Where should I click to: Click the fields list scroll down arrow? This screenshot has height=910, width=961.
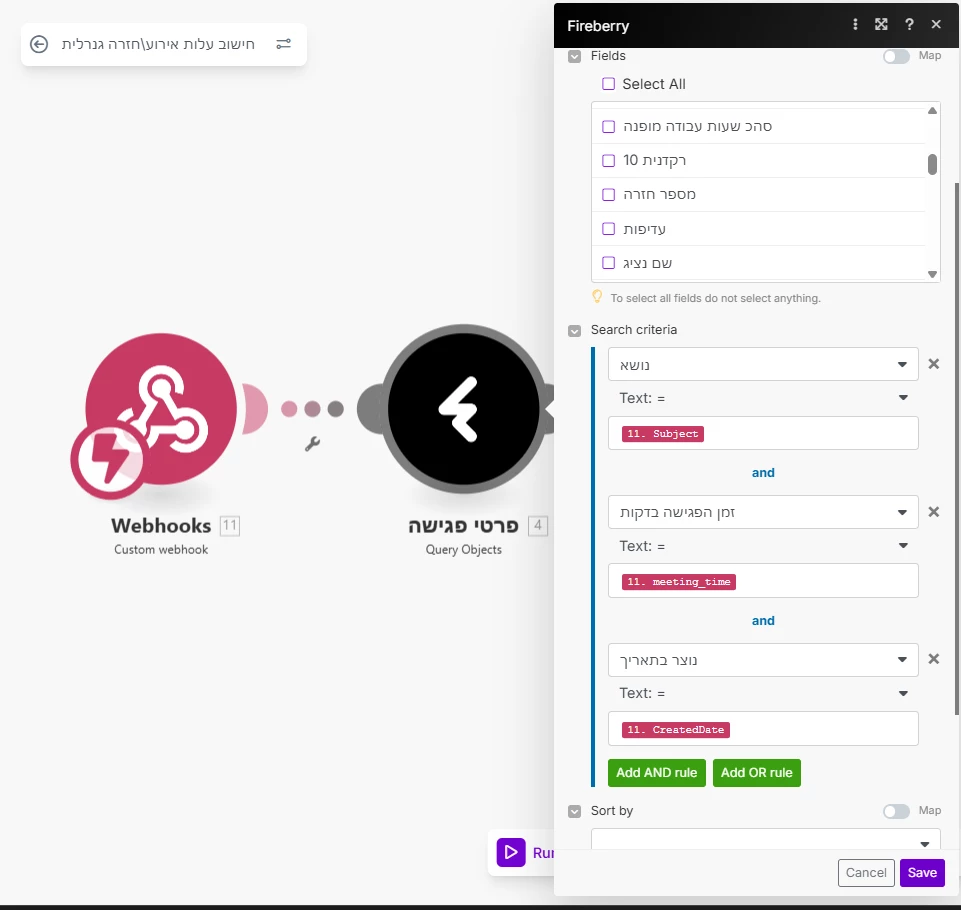point(932,275)
